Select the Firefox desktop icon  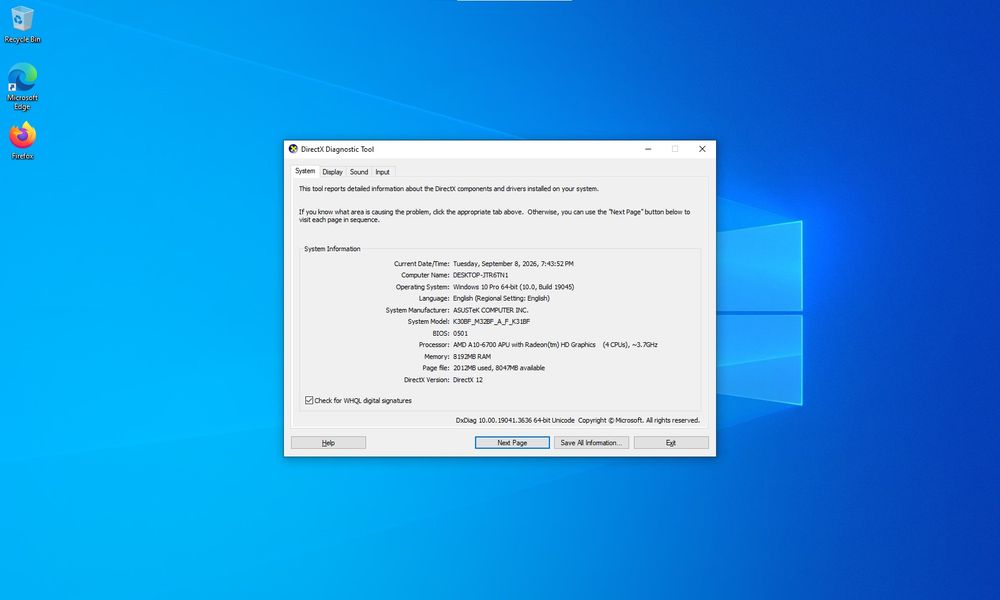click(22, 140)
